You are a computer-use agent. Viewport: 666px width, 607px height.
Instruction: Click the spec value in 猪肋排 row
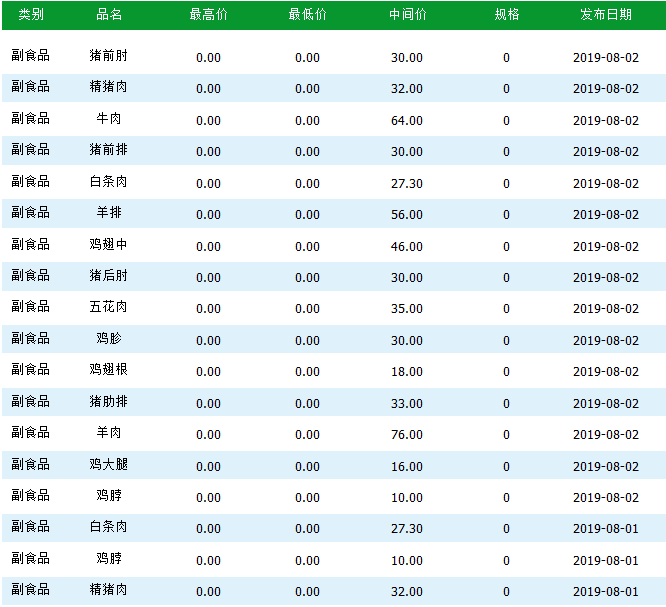[x=506, y=404]
